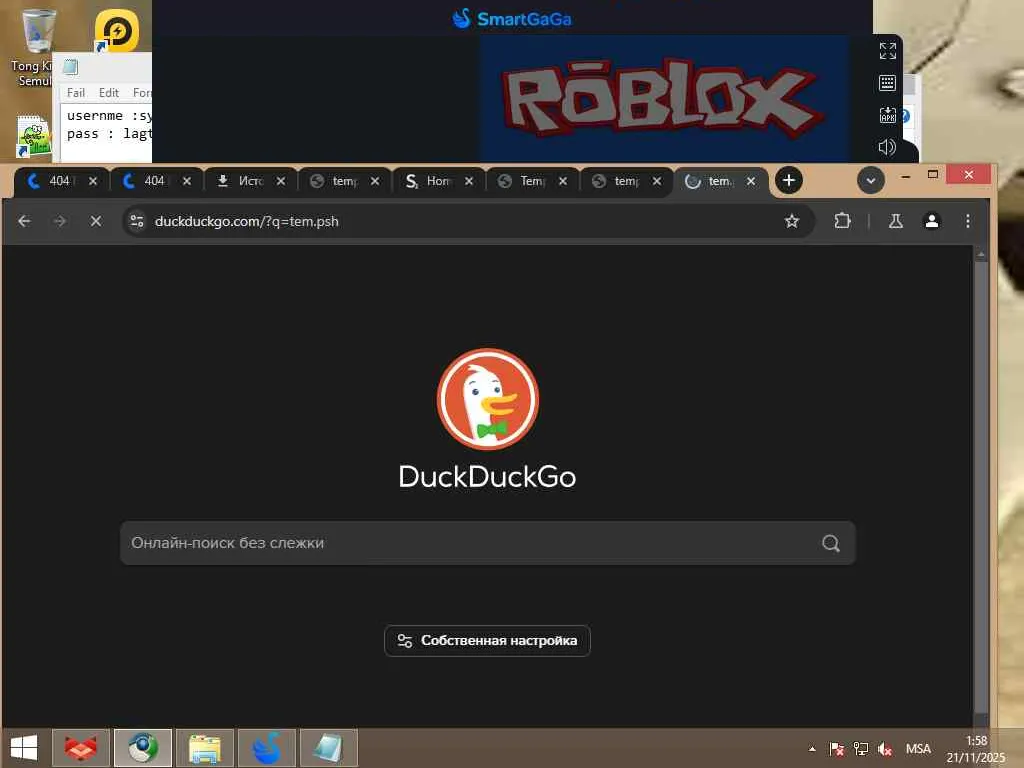
Task: Close the История tab
Action: pos(281,181)
